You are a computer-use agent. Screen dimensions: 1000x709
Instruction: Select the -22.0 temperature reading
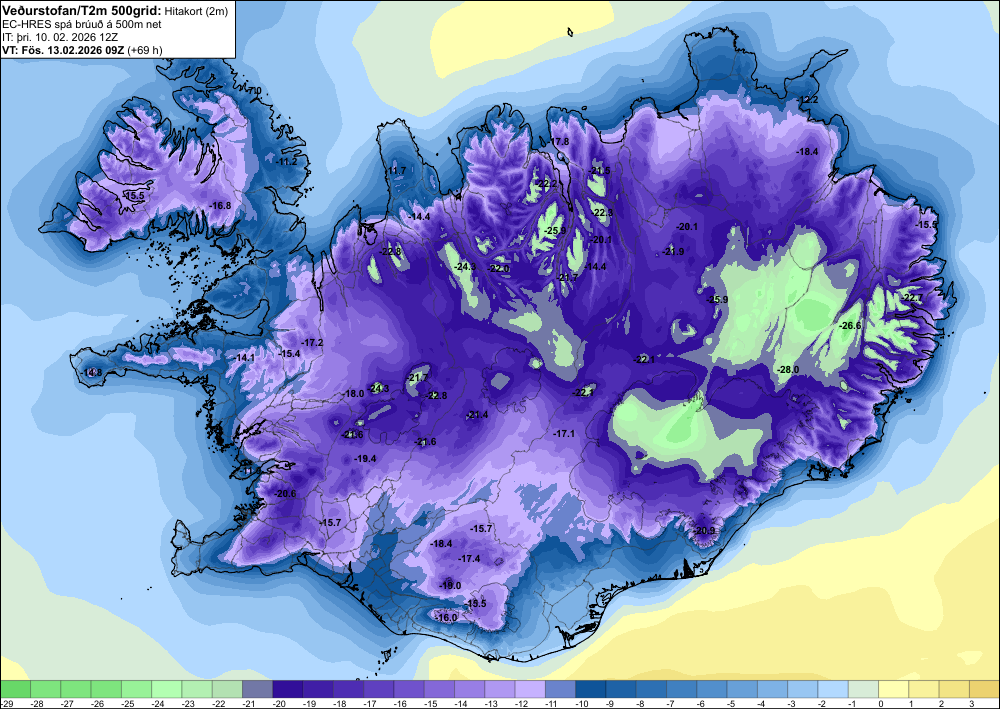click(499, 269)
